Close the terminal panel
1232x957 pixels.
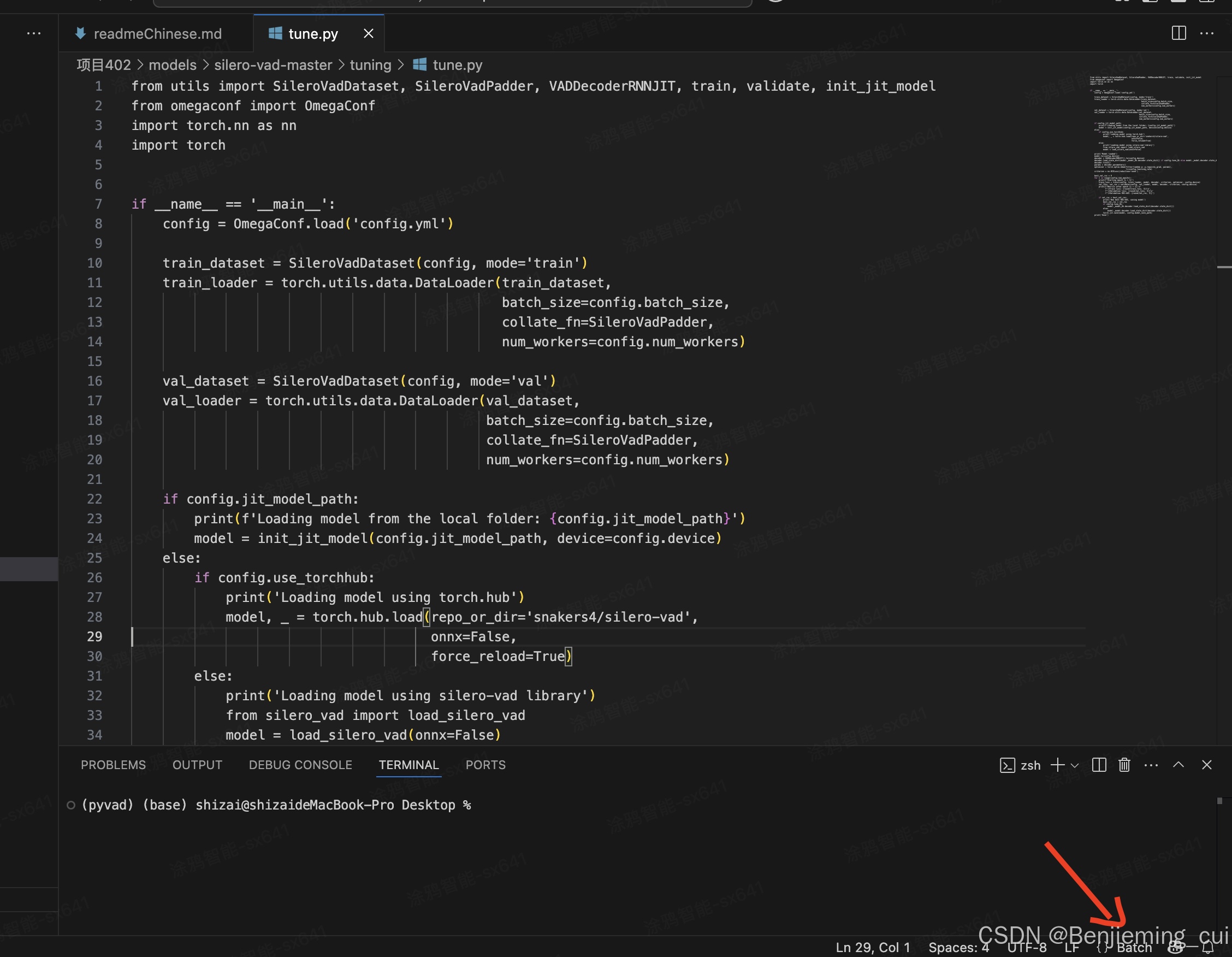point(1207,765)
